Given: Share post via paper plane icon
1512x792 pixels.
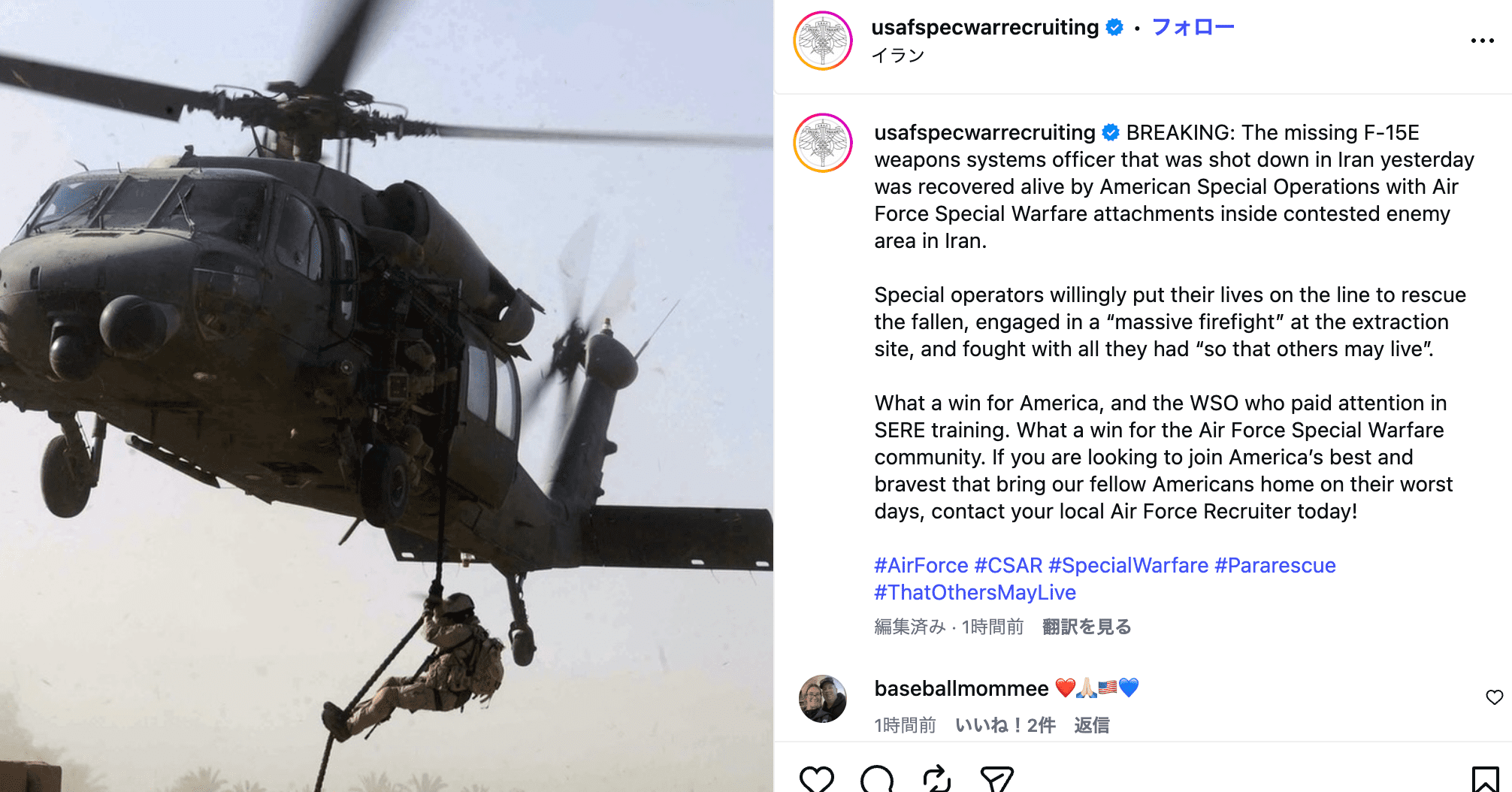Looking at the screenshot, I should click(997, 779).
